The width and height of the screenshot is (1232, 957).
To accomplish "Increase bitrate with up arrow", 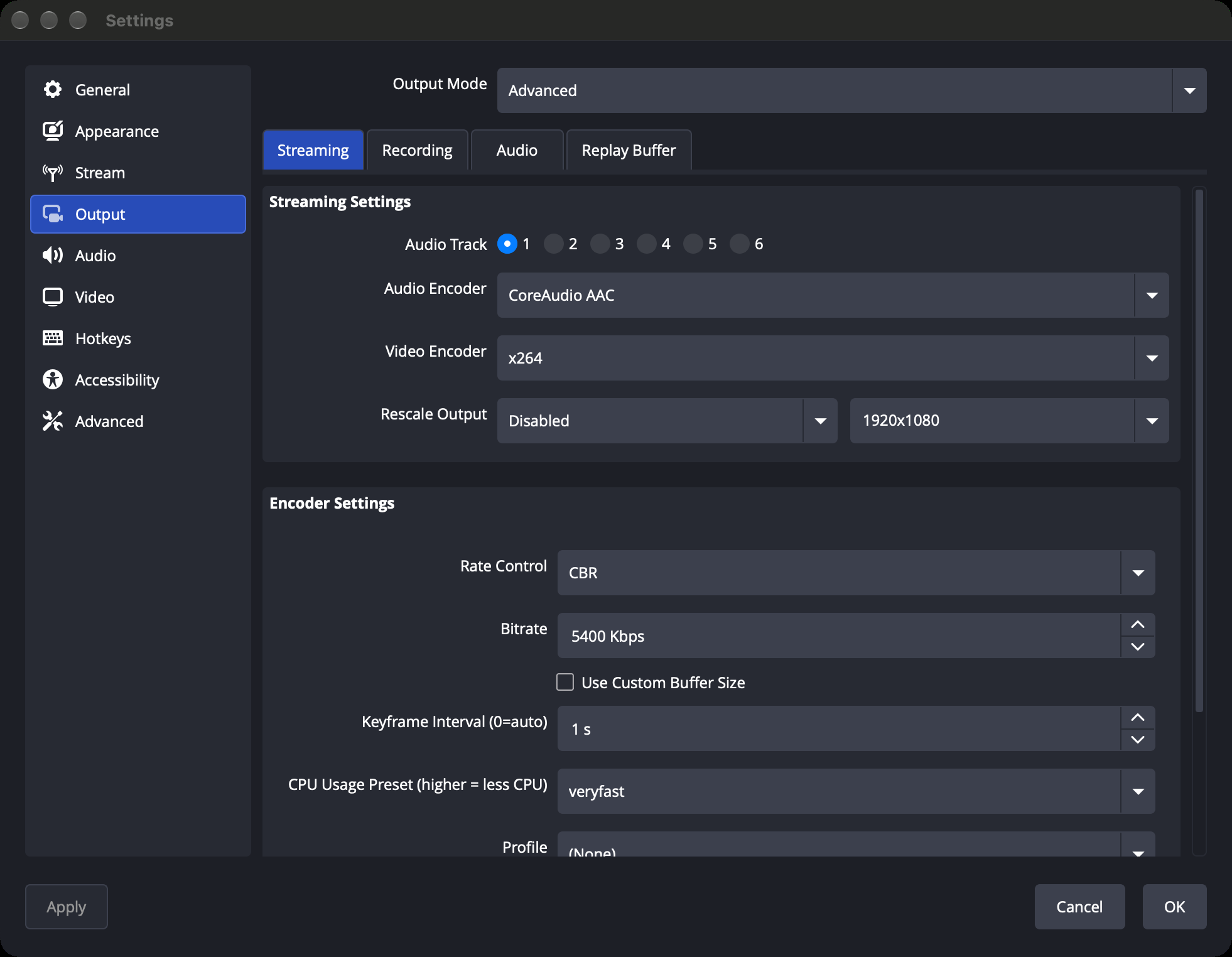I will tap(1138, 625).
